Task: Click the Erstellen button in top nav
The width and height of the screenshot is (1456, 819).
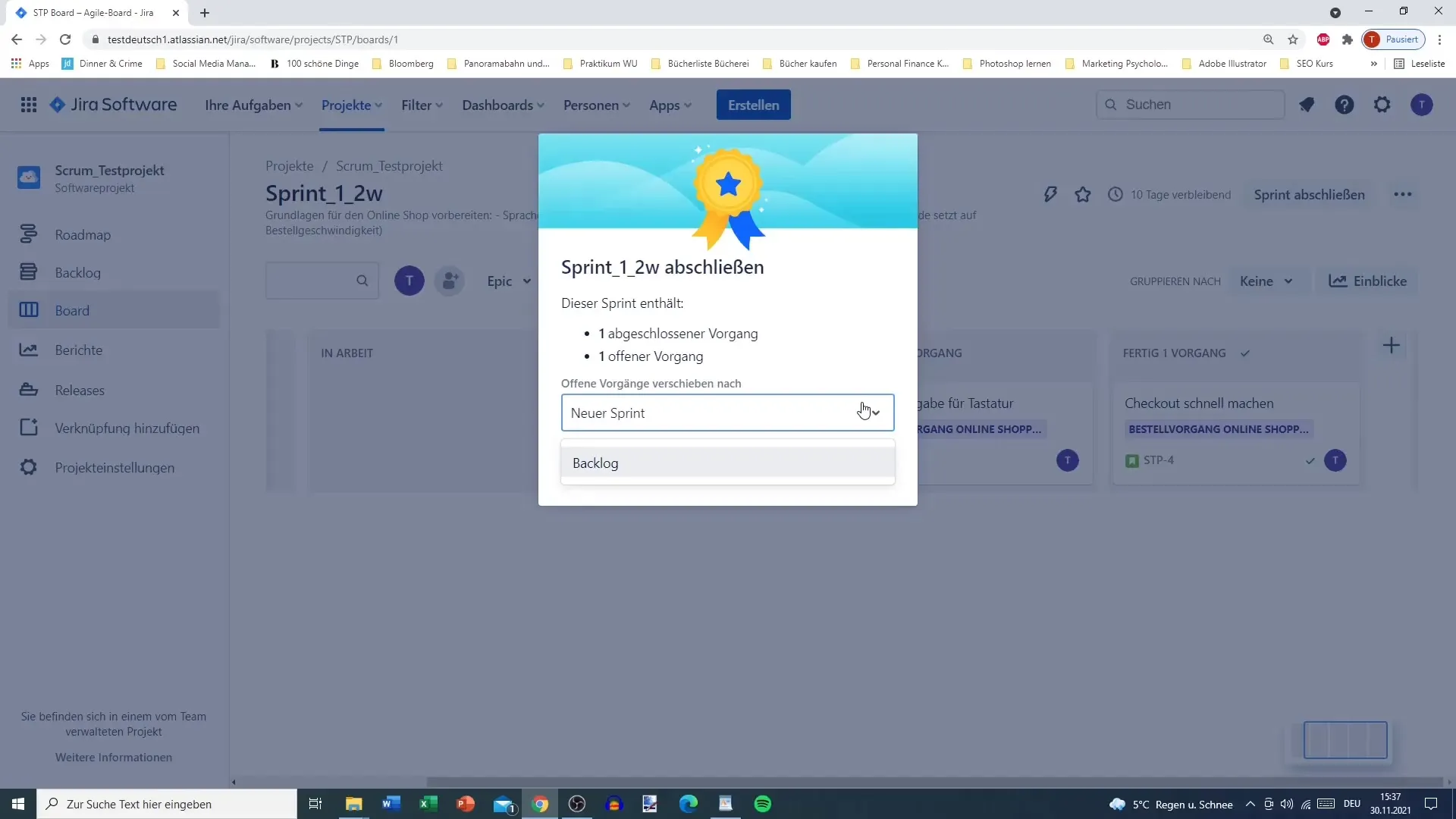Action: (754, 105)
